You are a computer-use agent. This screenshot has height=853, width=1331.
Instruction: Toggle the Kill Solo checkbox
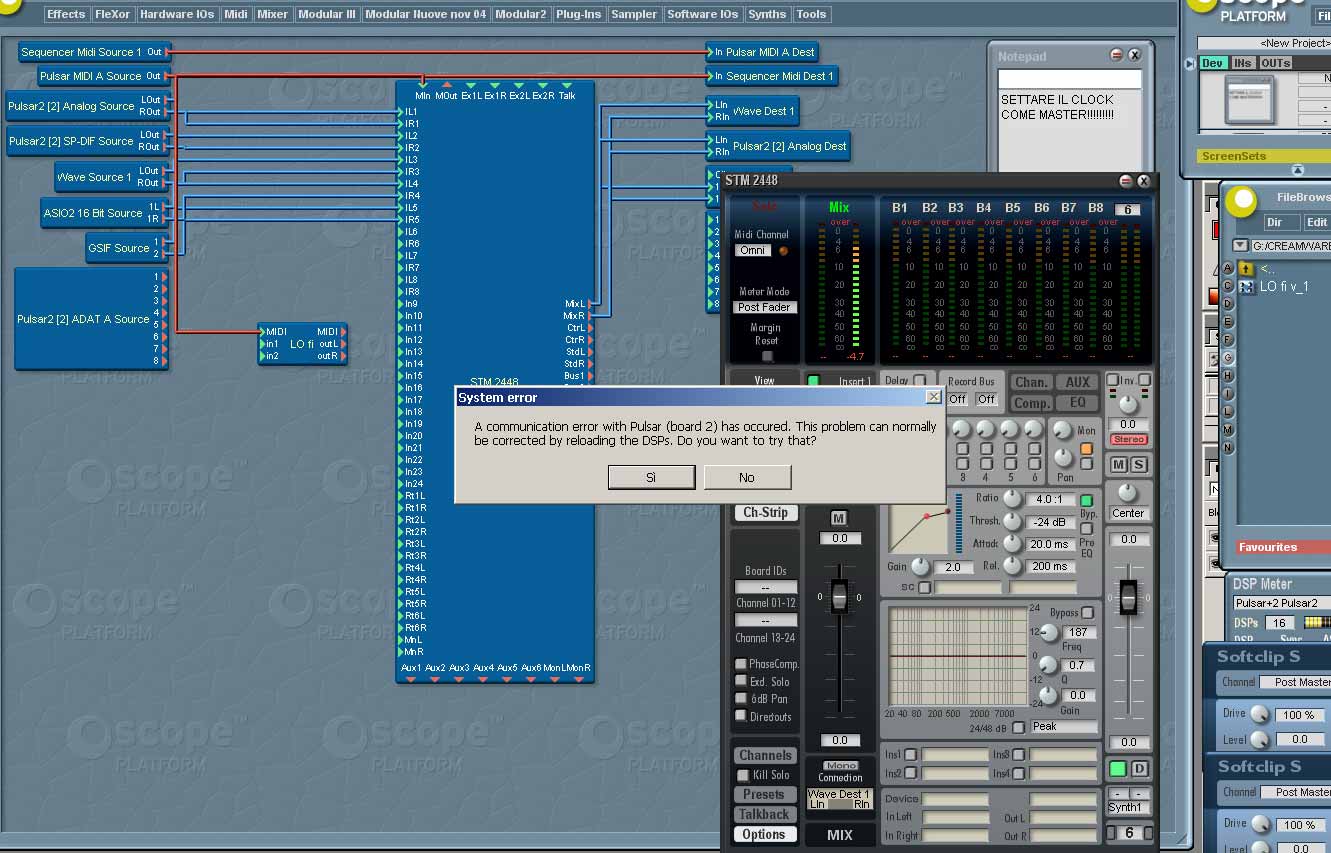pos(743,776)
